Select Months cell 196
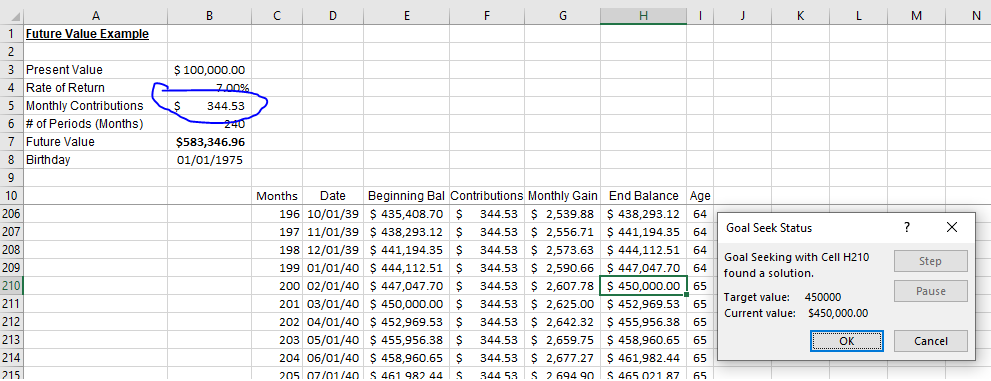The height and width of the screenshot is (381, 991). tap(277, 214)
